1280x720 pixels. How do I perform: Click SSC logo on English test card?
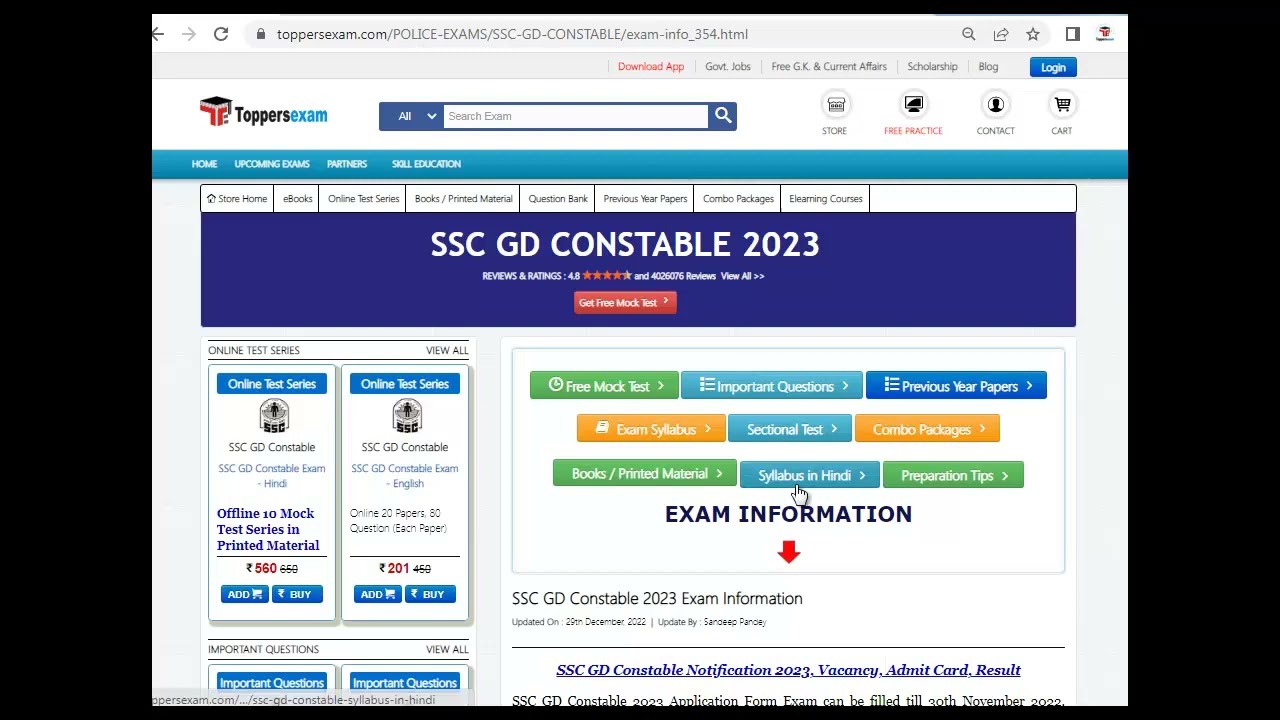[x=406, y=416]
